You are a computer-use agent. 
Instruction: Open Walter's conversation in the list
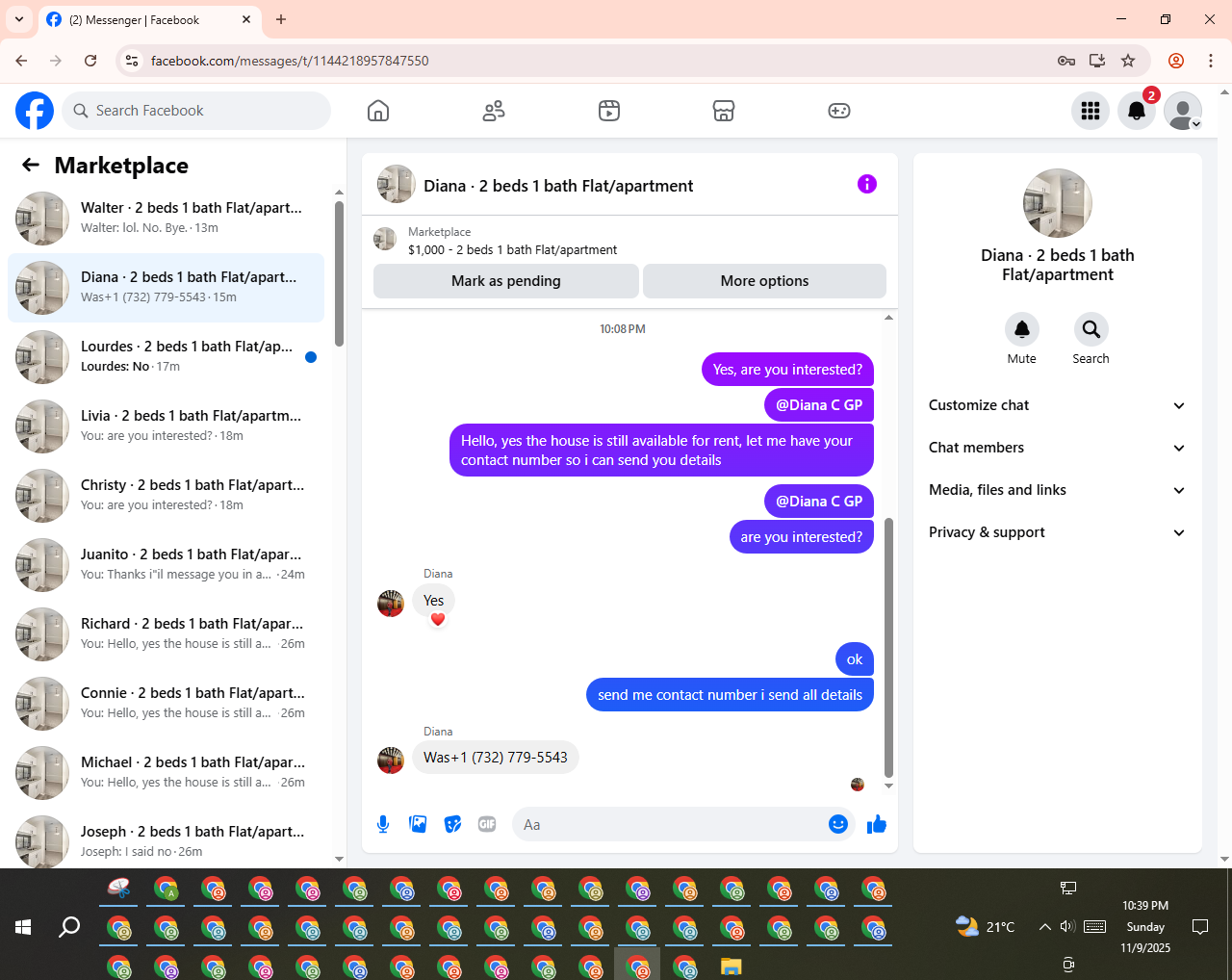pos(166,219)
